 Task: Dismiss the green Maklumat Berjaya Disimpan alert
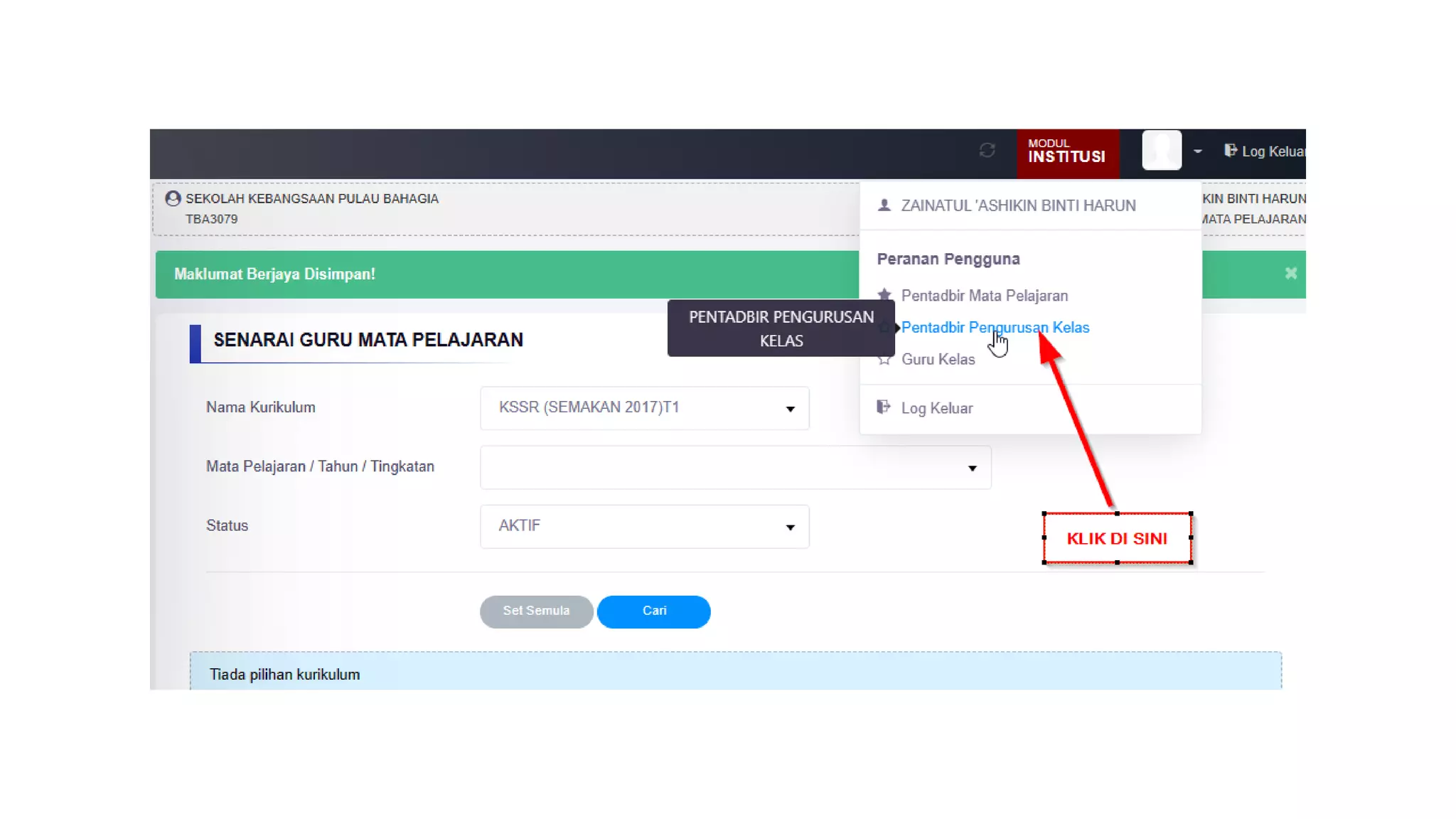[1291, 274]
